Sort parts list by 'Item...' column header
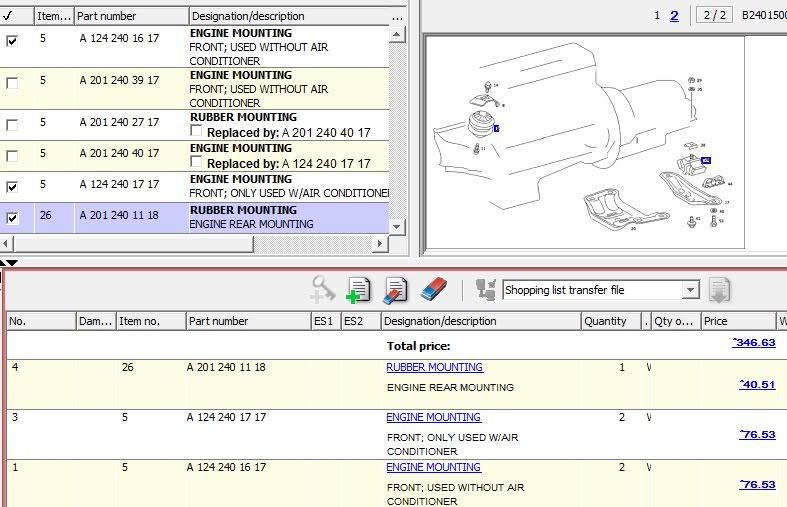This screenshot has height=507, width=787. pyautogui.click(x=54, y=16)
